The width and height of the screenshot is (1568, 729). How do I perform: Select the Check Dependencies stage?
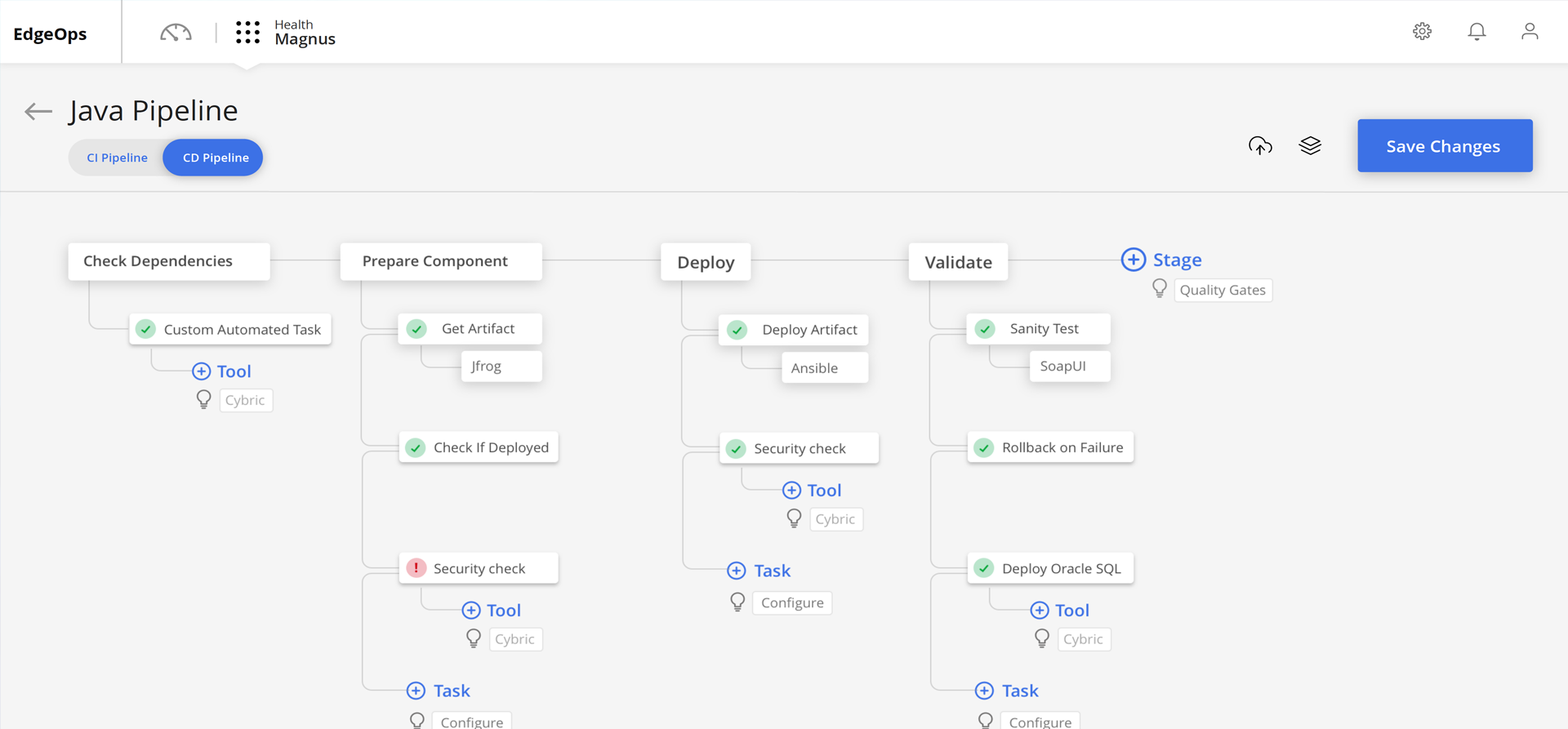169,261
